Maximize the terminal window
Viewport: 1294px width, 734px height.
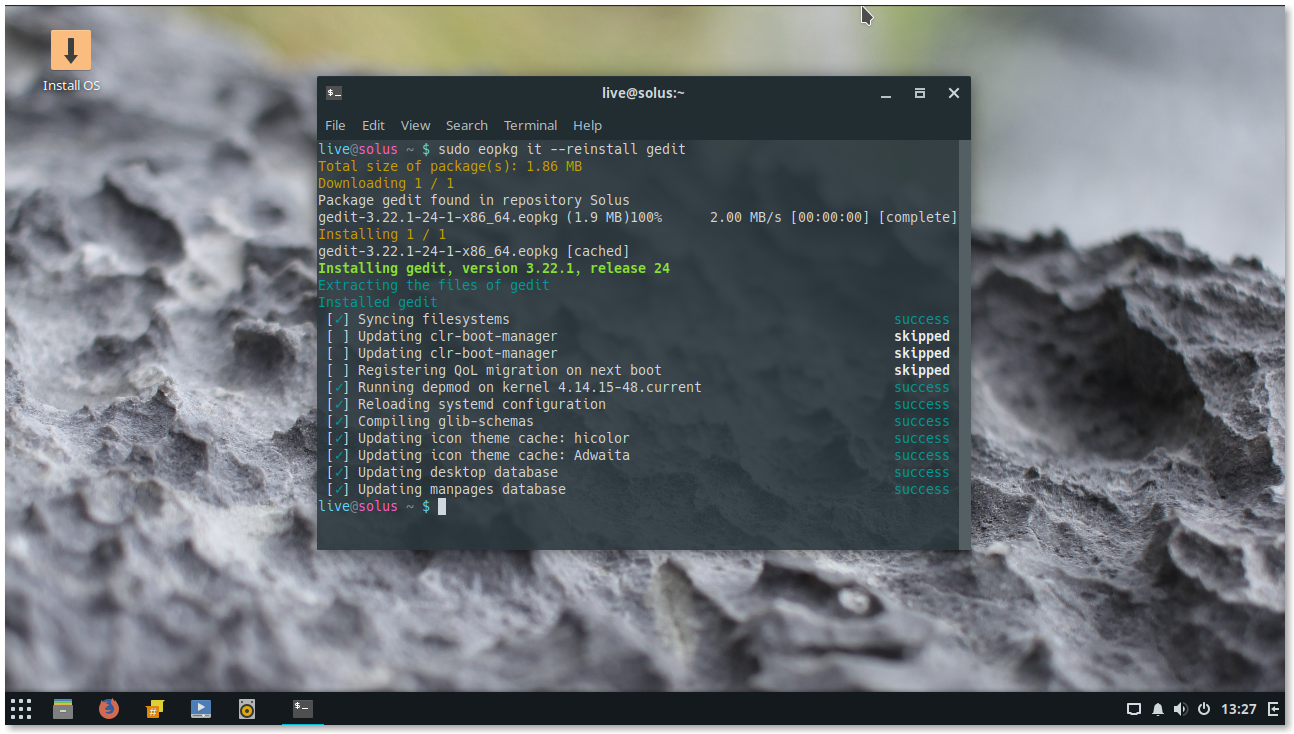920,93
